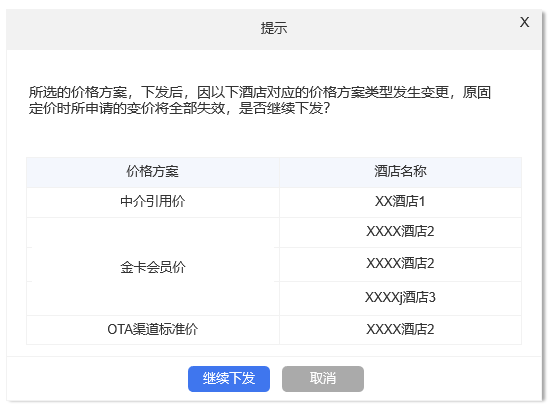This screenshot has width=553, height=414.
Task: Click XXXX酒店2 directly above XXXXj酒店3
Action: (x=400, y=264)
